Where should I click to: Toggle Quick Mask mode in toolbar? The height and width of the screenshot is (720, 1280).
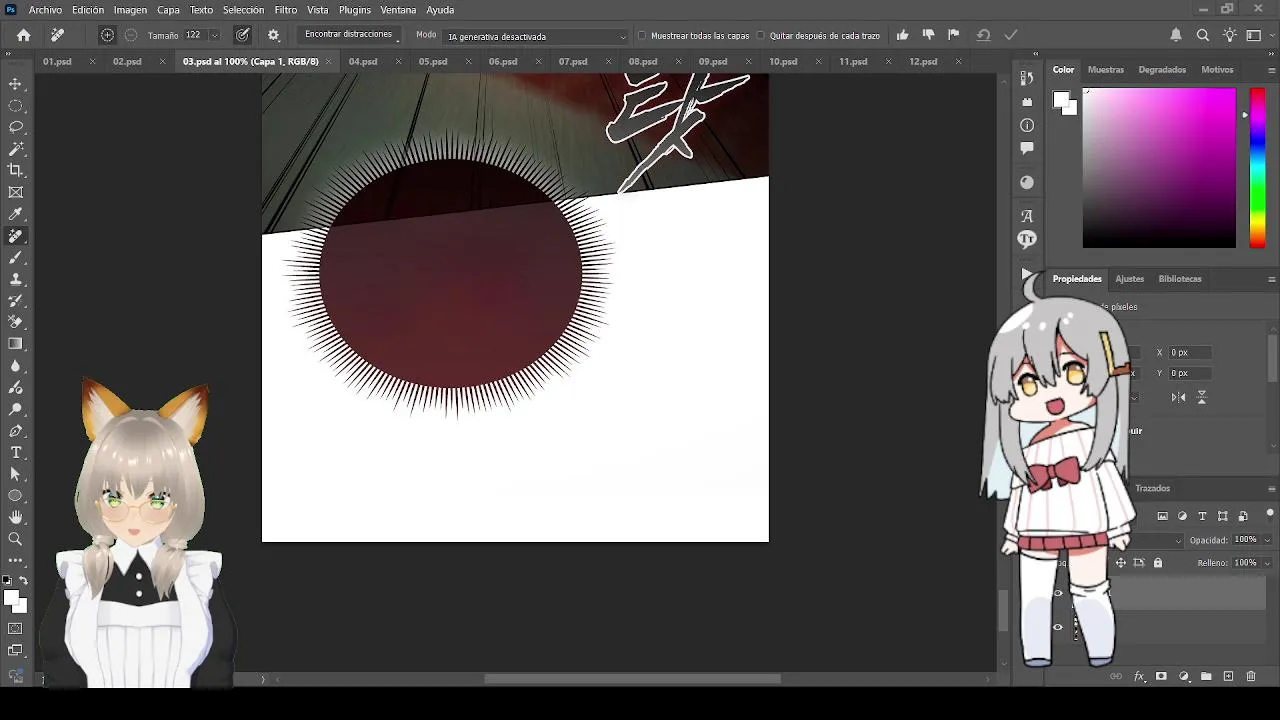click(15, 629)
